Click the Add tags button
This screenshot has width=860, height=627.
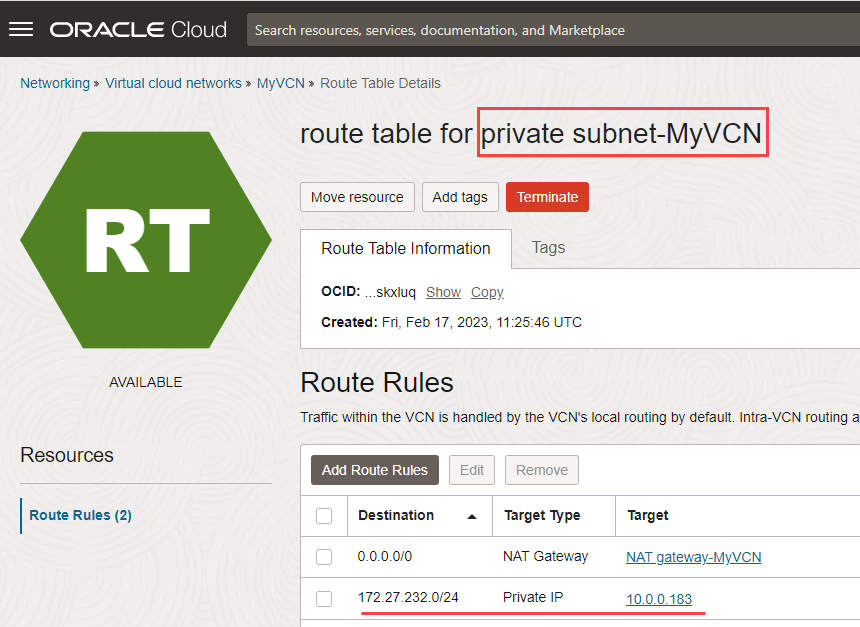460,197
